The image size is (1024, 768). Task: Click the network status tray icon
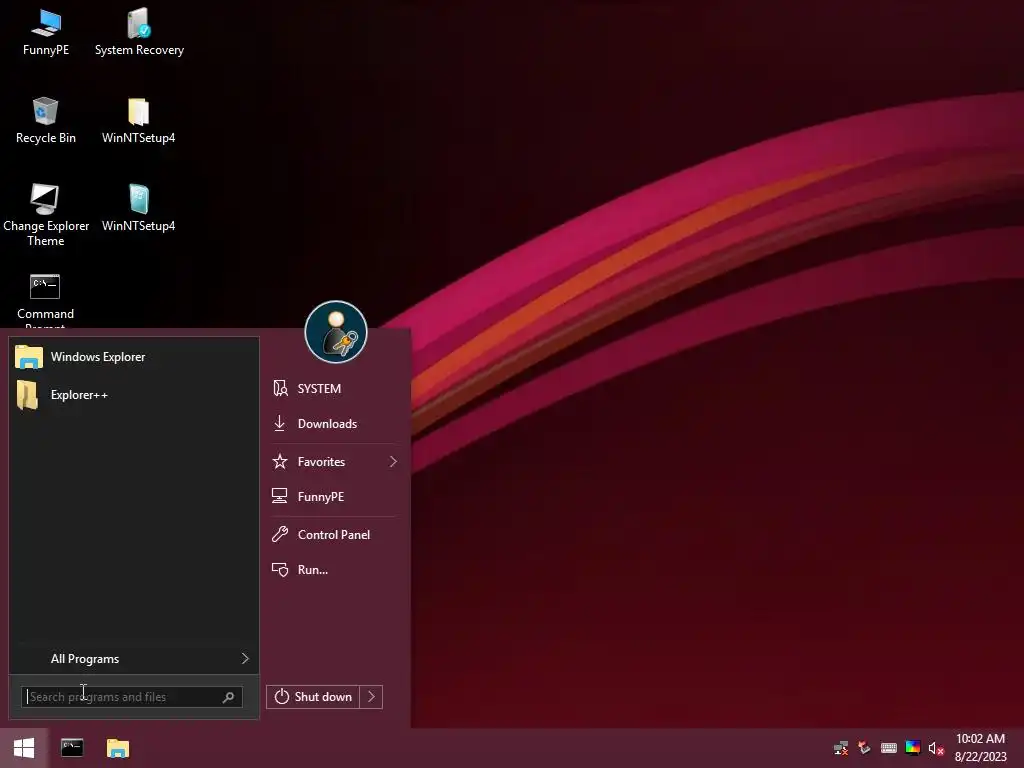[841, 748]
